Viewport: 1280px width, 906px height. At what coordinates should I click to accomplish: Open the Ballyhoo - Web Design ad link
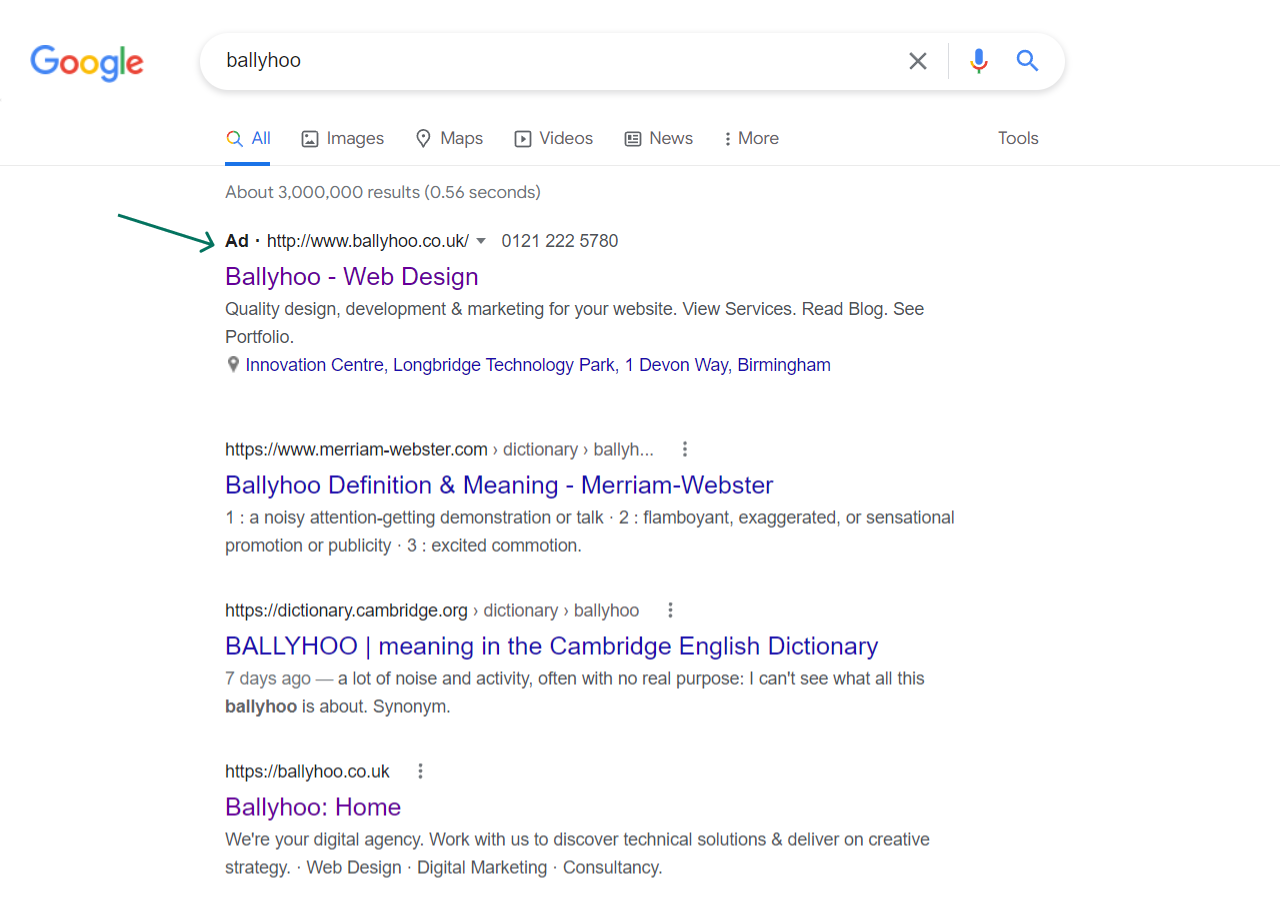point(352,276)
